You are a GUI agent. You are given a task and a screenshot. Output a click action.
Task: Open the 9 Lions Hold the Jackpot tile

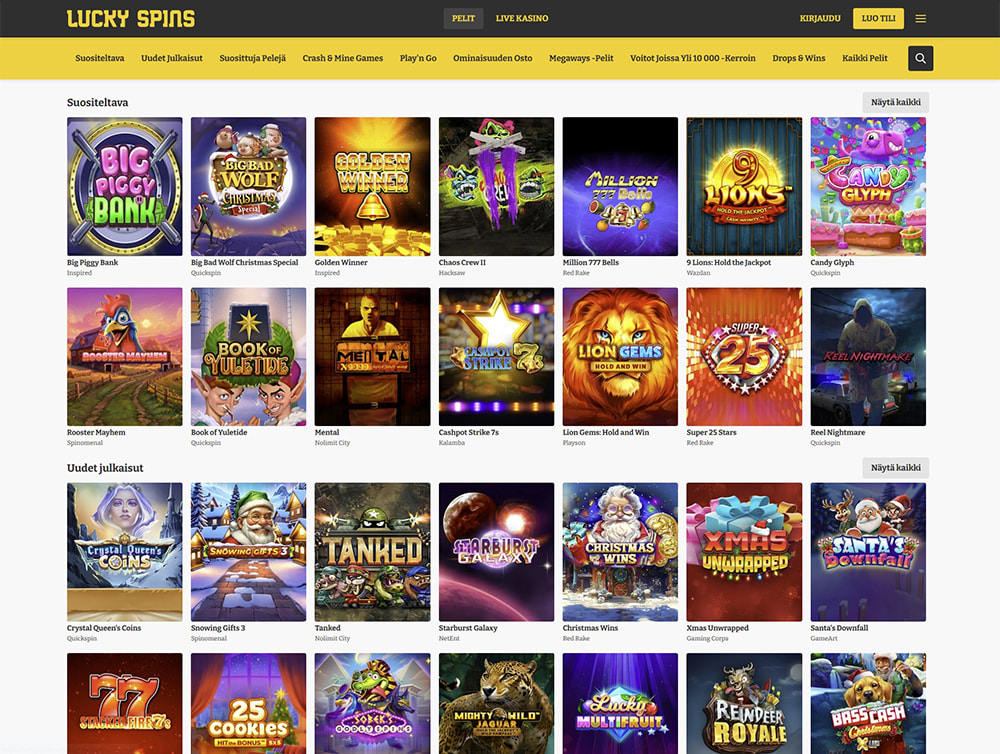point(744,186)
